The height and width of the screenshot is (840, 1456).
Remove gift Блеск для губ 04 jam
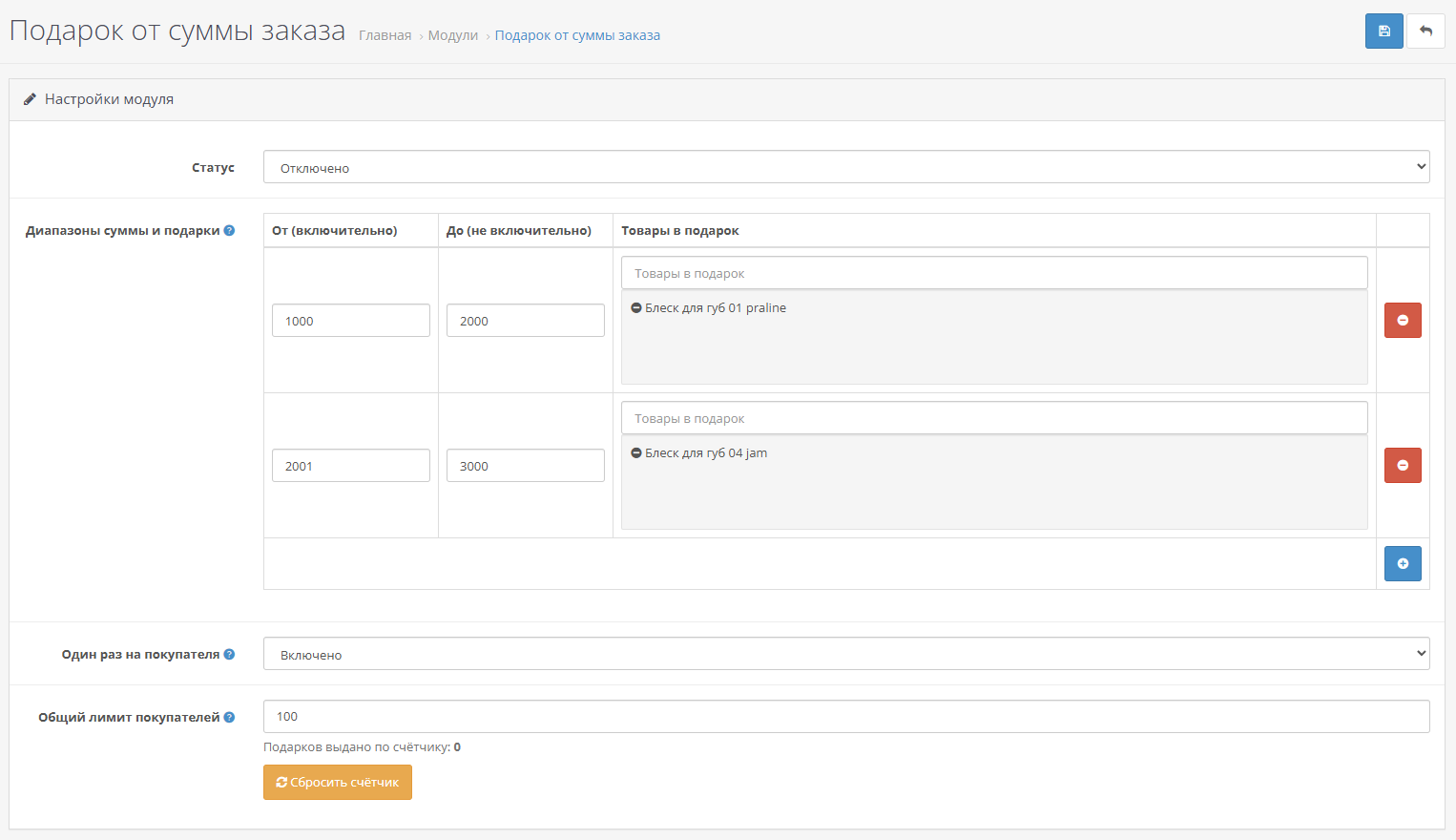click(x=636, y=453)
